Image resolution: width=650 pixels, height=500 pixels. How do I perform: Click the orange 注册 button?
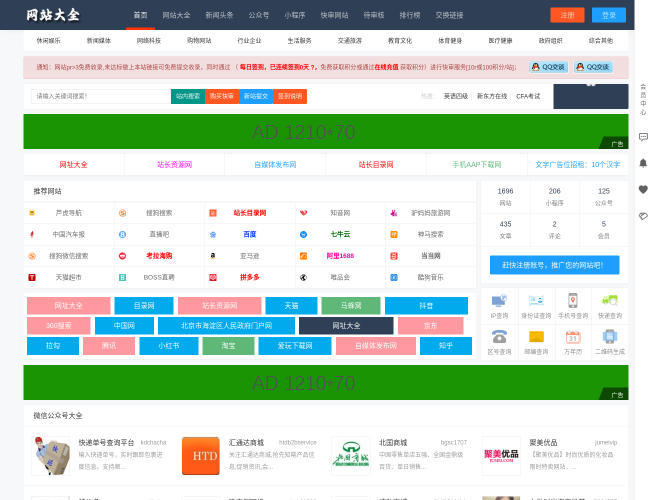pyautogui.click(x=567, y=15)
